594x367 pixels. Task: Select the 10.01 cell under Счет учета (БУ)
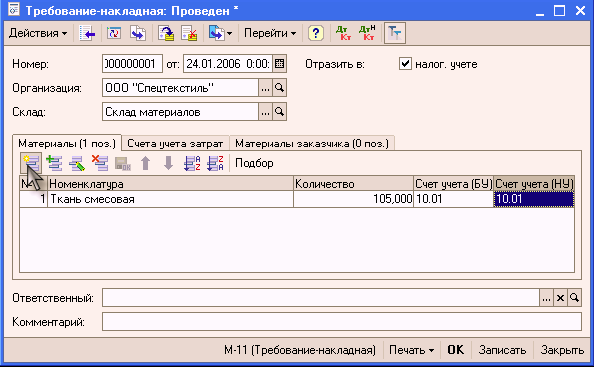pos(453,199)
